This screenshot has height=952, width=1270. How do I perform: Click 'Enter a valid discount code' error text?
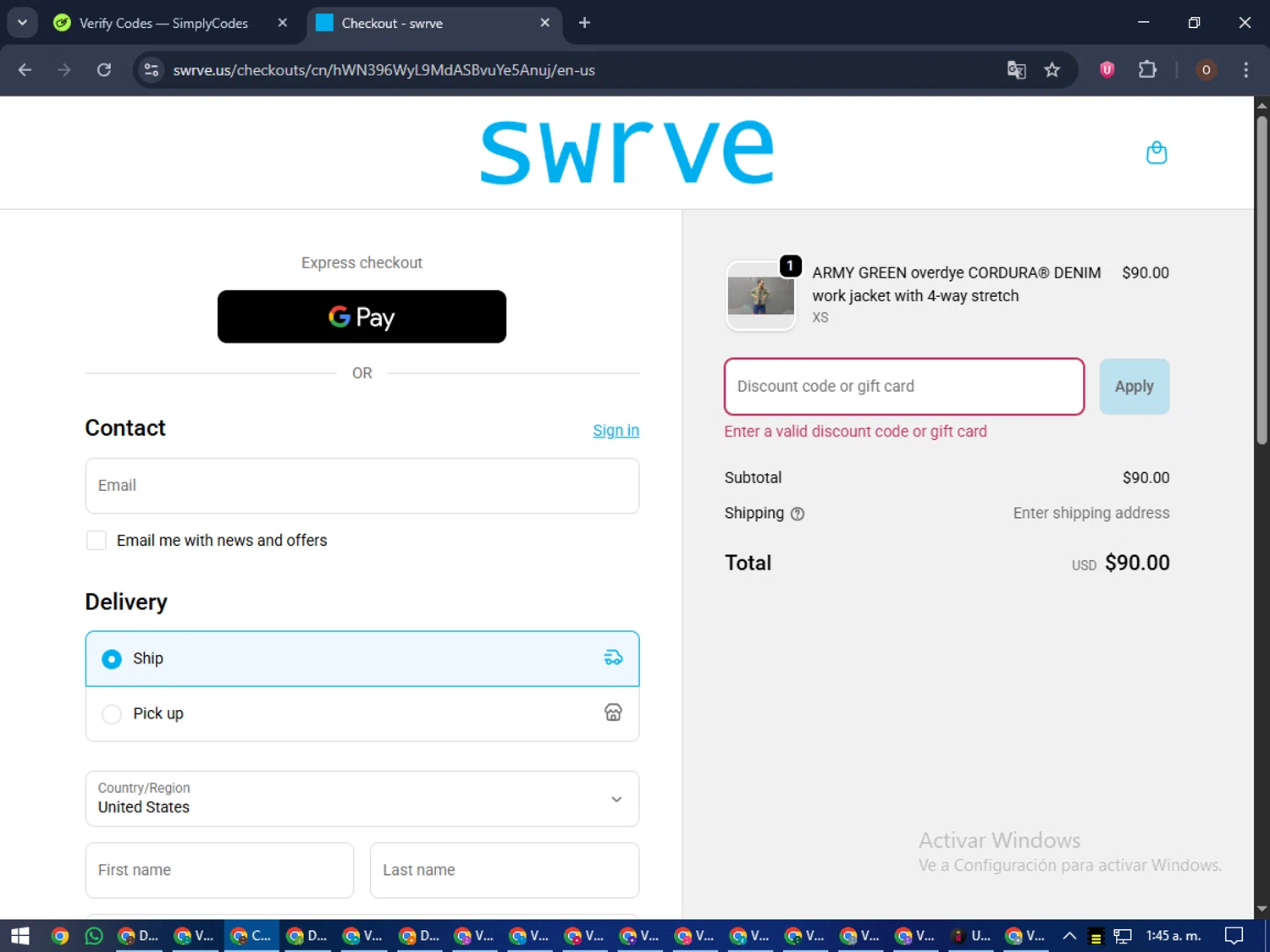pyautogui.click(x=855, y=432)
